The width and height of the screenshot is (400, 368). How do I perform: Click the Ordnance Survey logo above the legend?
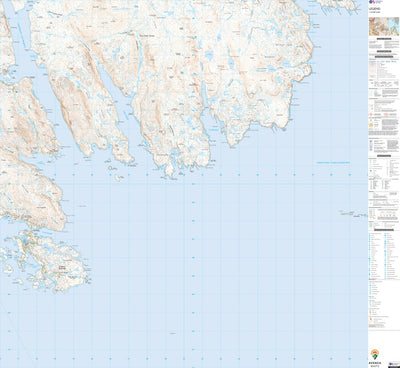pos(376,2)
